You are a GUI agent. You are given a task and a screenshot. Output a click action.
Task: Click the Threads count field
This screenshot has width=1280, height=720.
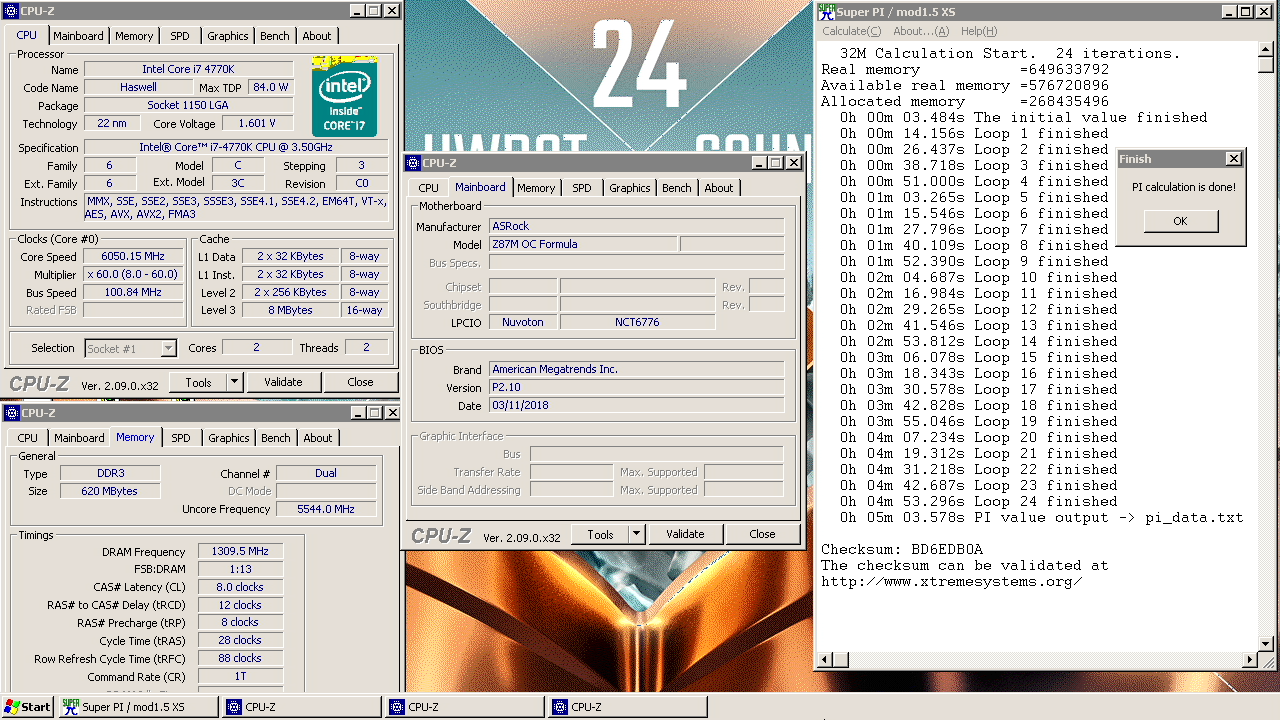point(366,348)
